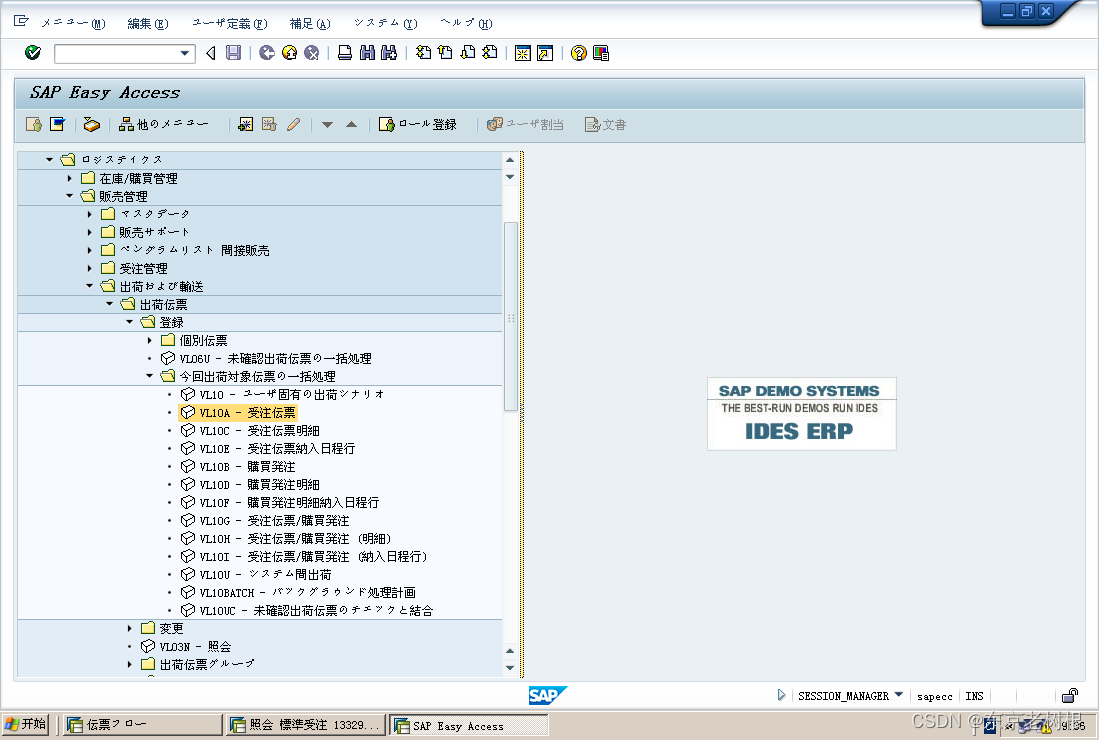Screen dimensions: 1099x740
Task: Select VL10A - 受注伝票 transaction
Action: point(238,413)
